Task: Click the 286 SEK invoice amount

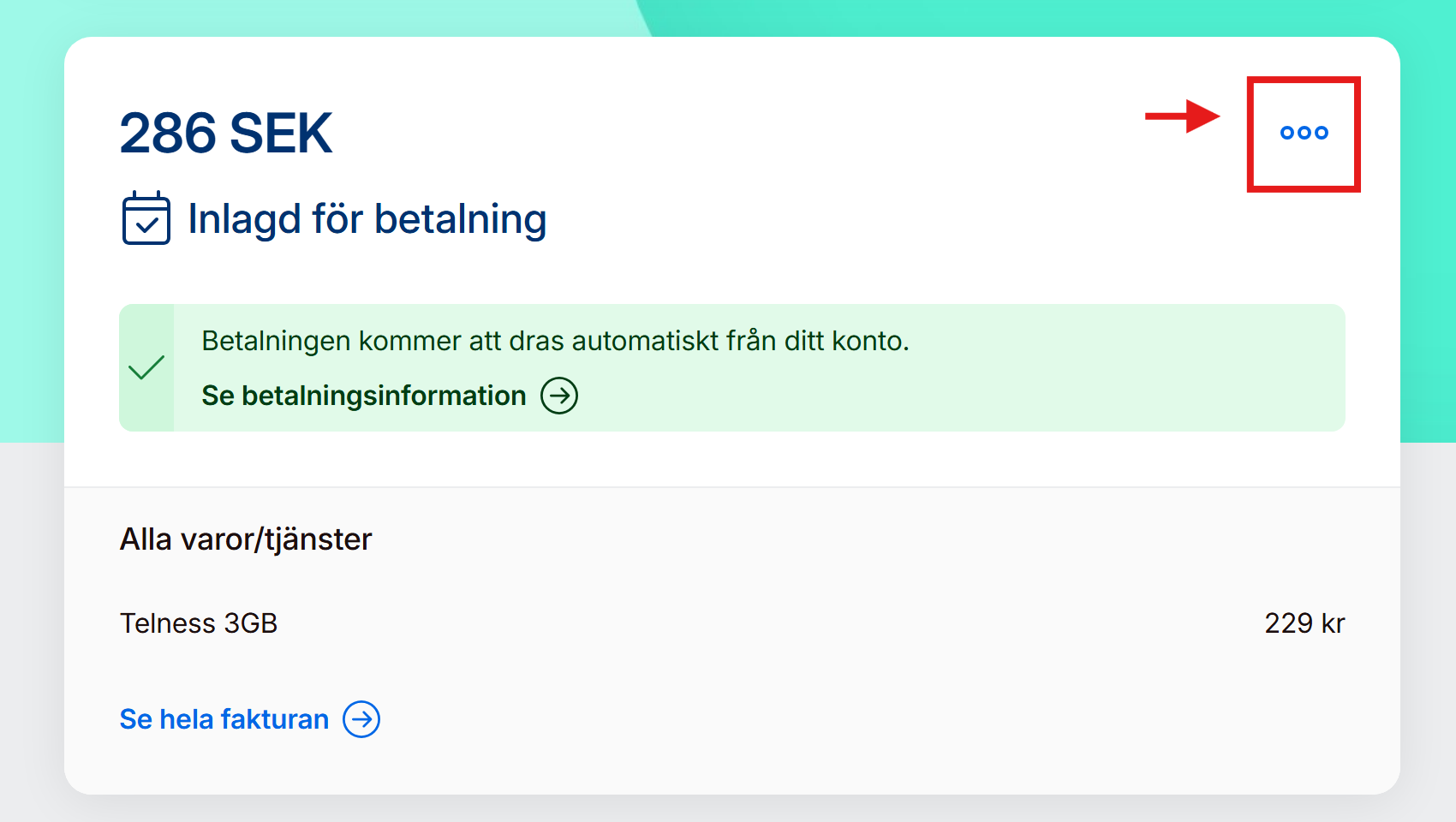Action: pyautogui.click(x=225, y=134)
